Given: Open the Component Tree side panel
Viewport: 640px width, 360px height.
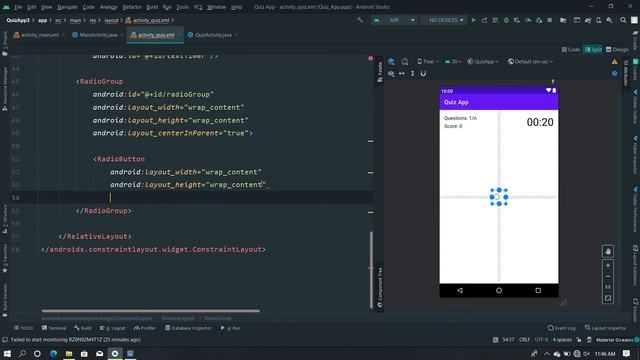Looking at the screenshot, I should [380, 287].
